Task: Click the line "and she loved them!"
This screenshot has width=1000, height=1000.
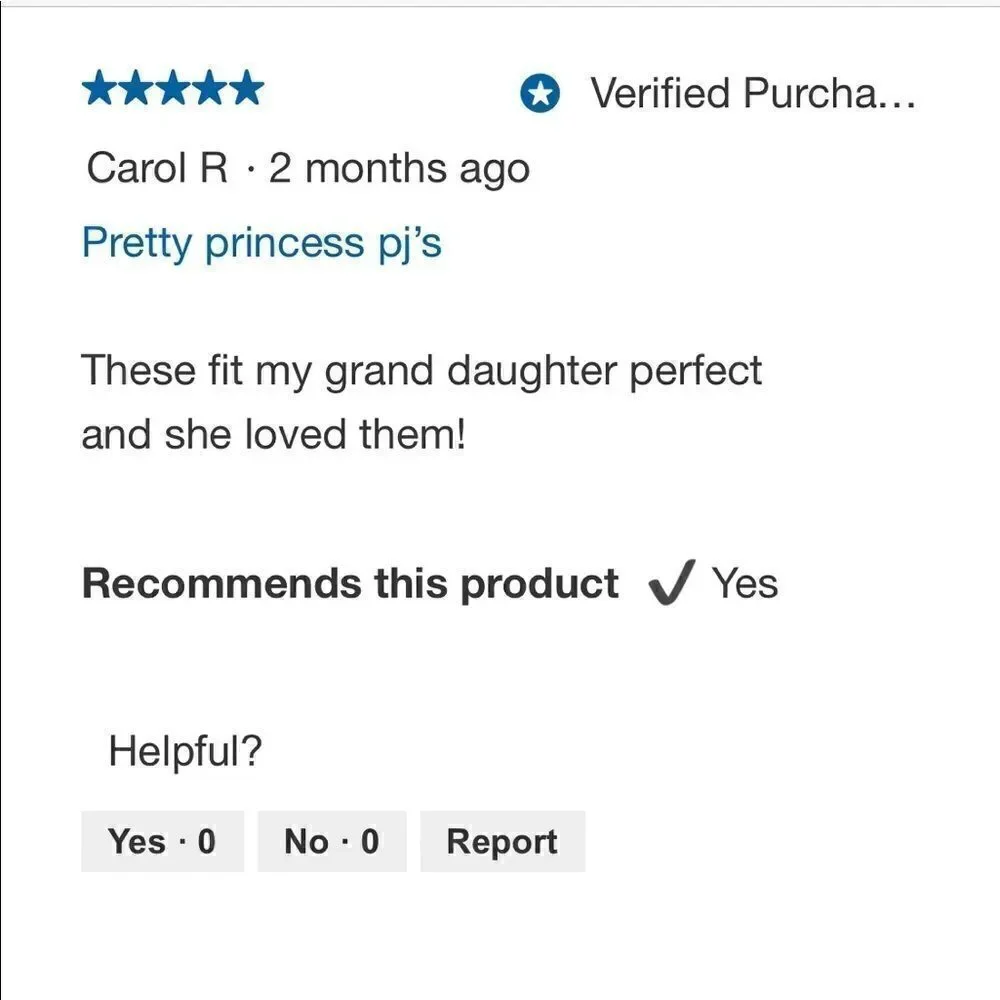Action: (274, 434)
